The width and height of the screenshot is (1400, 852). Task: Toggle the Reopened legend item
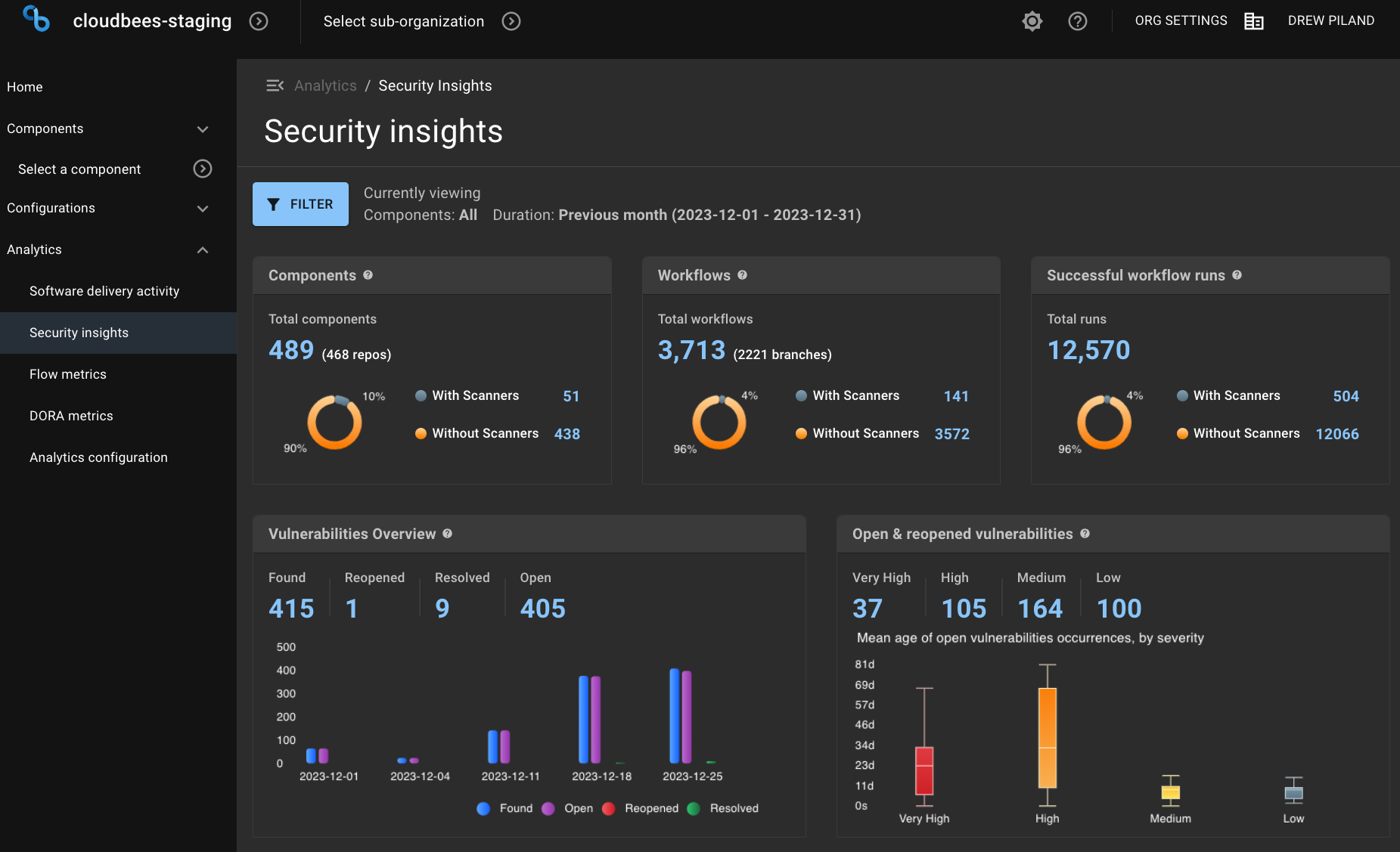640,808
